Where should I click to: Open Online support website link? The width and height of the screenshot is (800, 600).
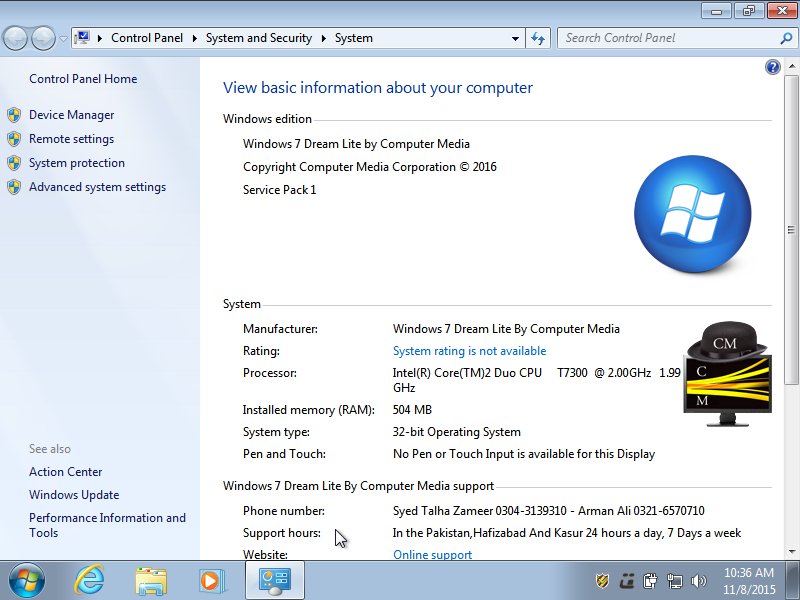pos(432,555)
